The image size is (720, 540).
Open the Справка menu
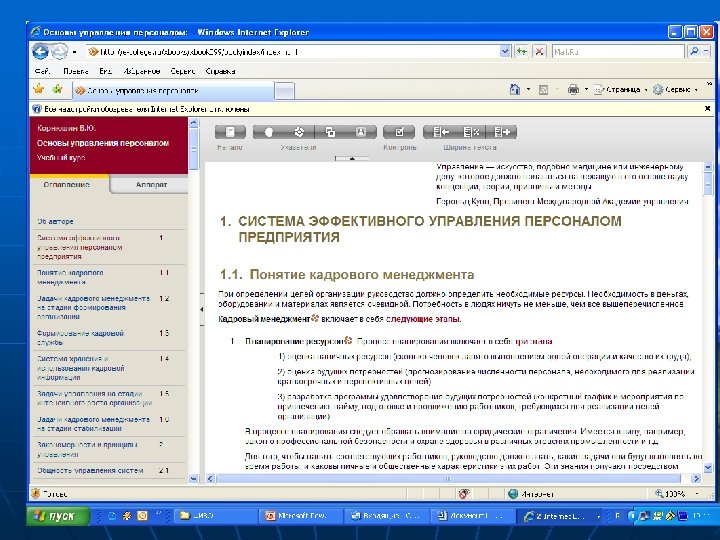(220, 71)
